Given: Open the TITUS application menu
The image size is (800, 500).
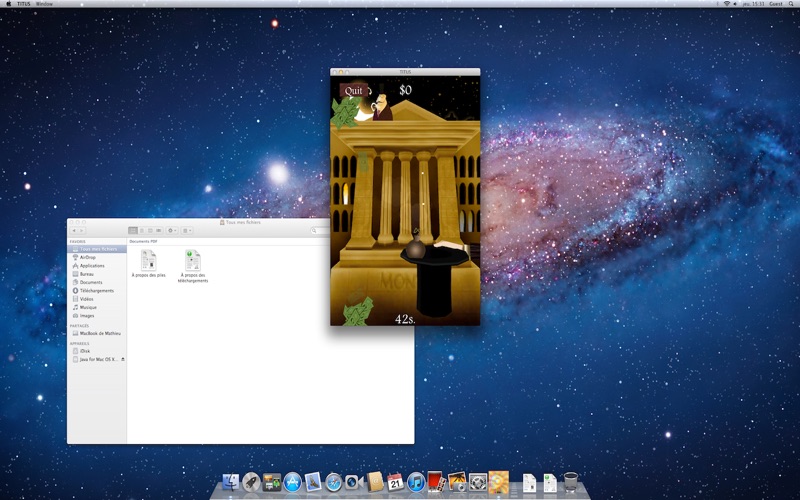Looking at the screenshot, I should tap(22, 4).
